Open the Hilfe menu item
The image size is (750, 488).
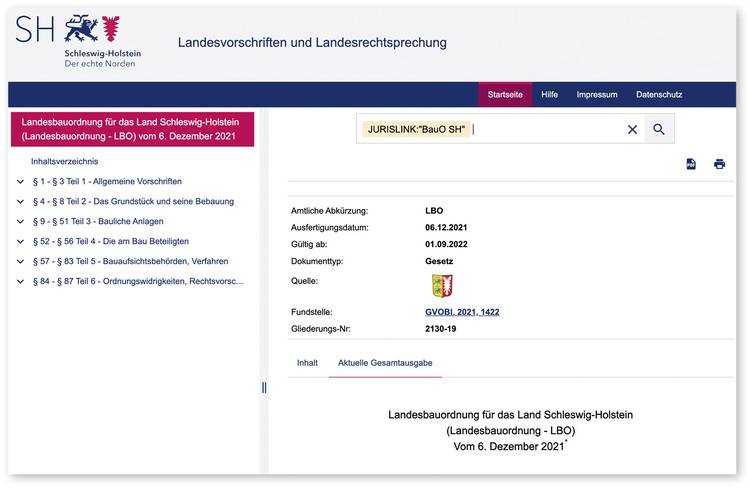pyautogui.click(x=549, y=95)
